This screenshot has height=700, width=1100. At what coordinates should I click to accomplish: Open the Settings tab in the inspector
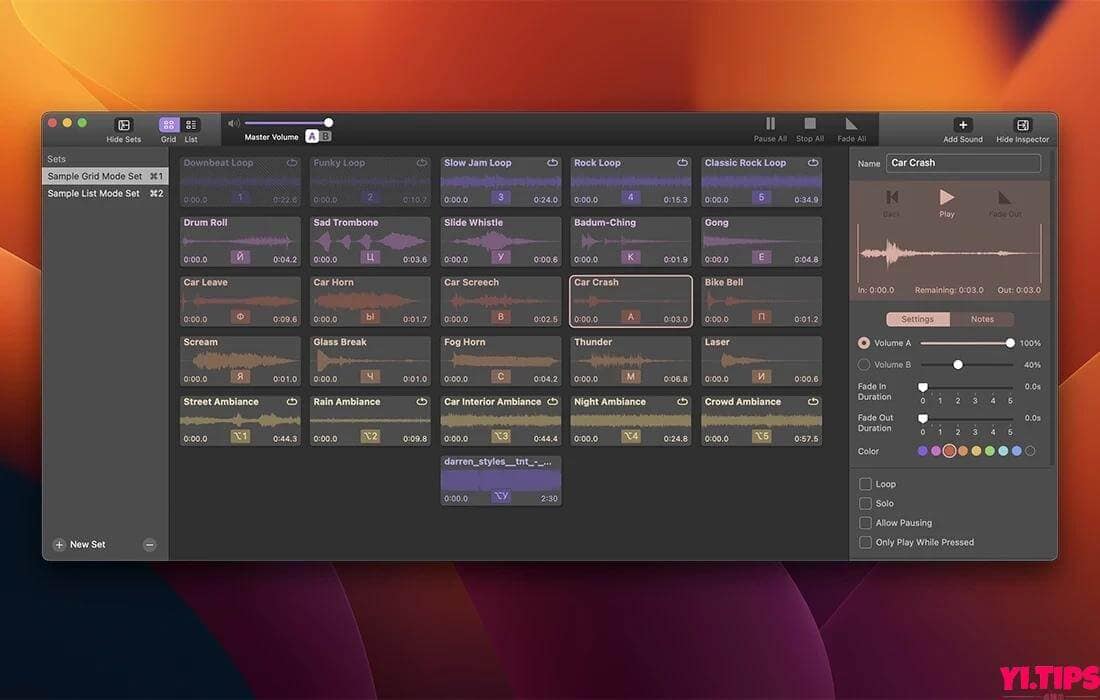[x=917, y=318]
